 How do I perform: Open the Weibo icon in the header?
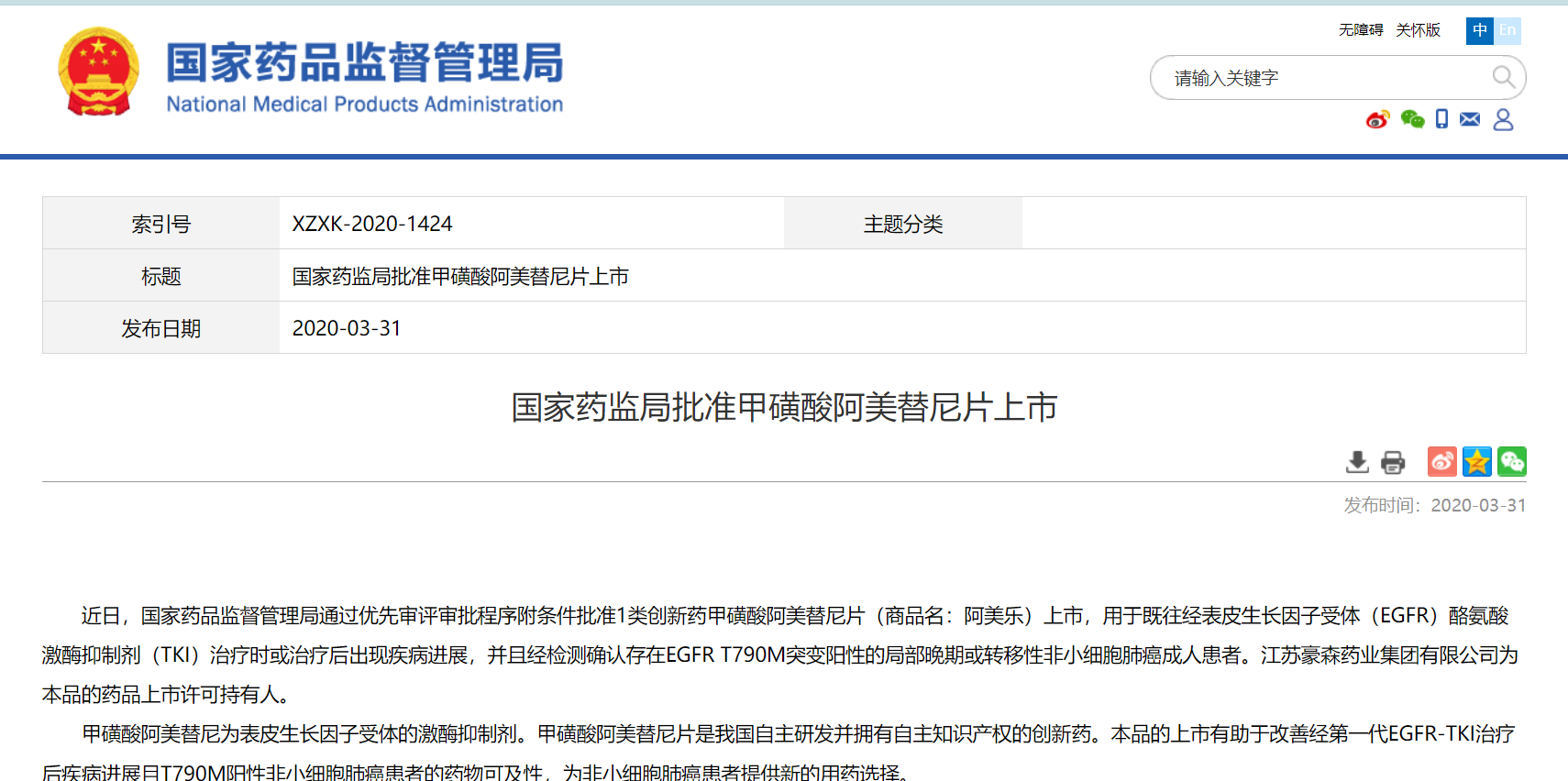(1377, 120)
